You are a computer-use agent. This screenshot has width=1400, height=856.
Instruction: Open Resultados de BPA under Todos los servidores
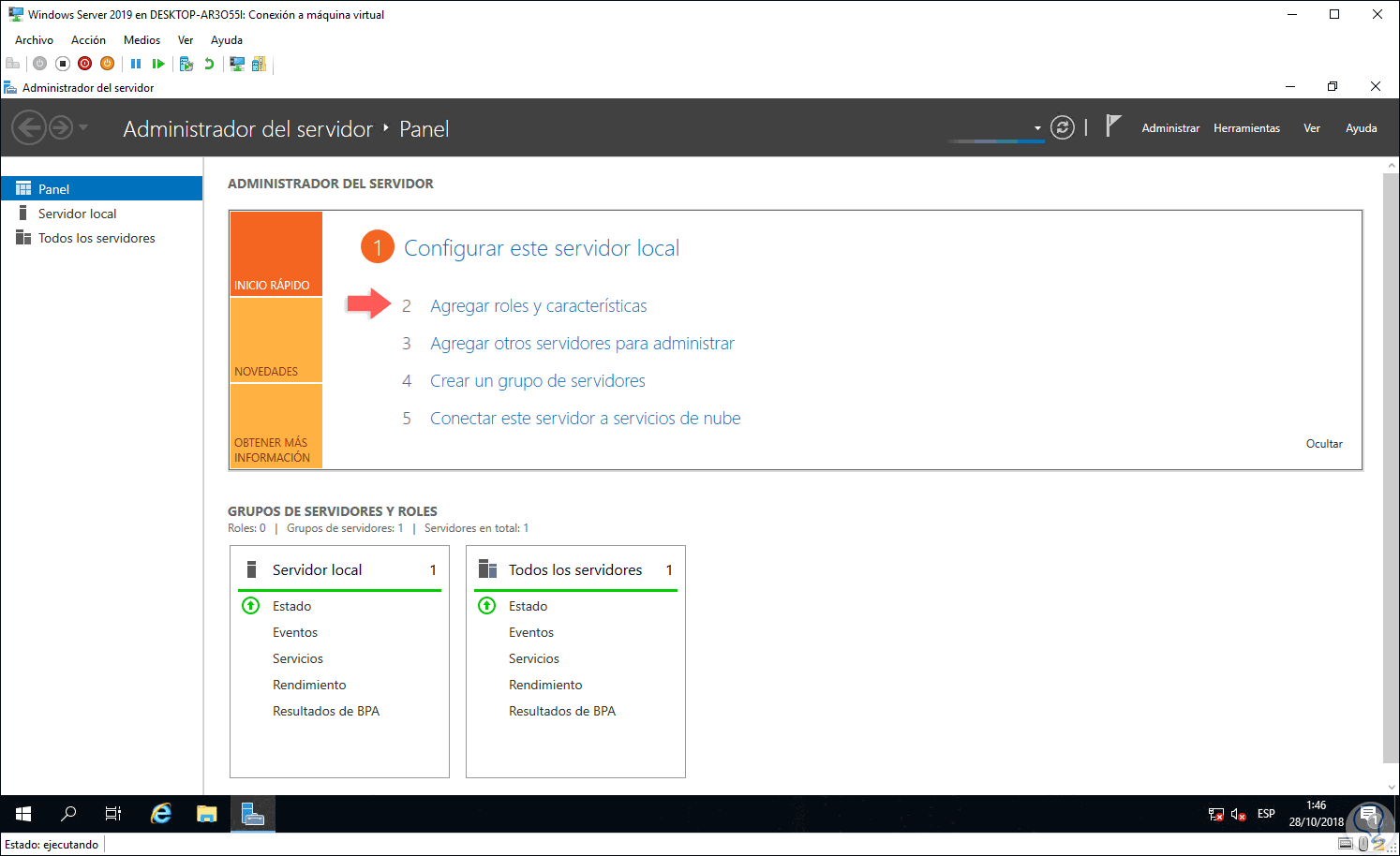coord(562,711)
